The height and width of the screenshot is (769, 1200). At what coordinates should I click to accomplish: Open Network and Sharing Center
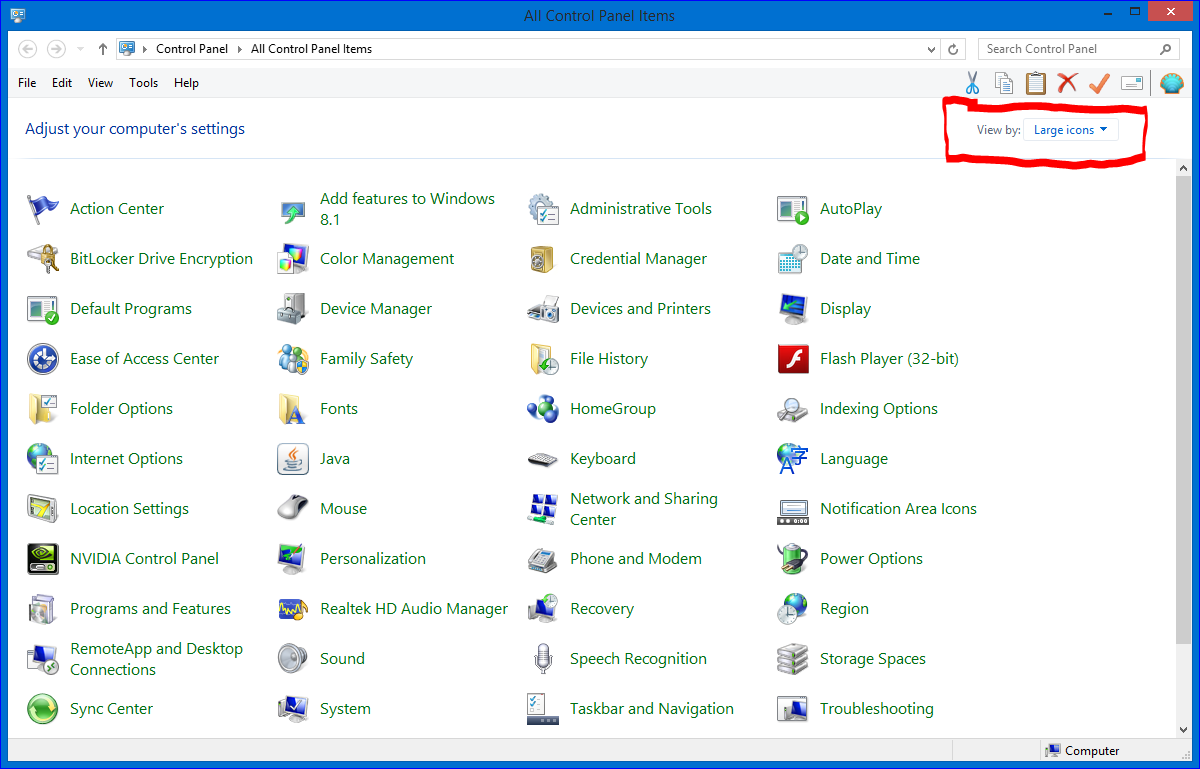tap(643, 509)
